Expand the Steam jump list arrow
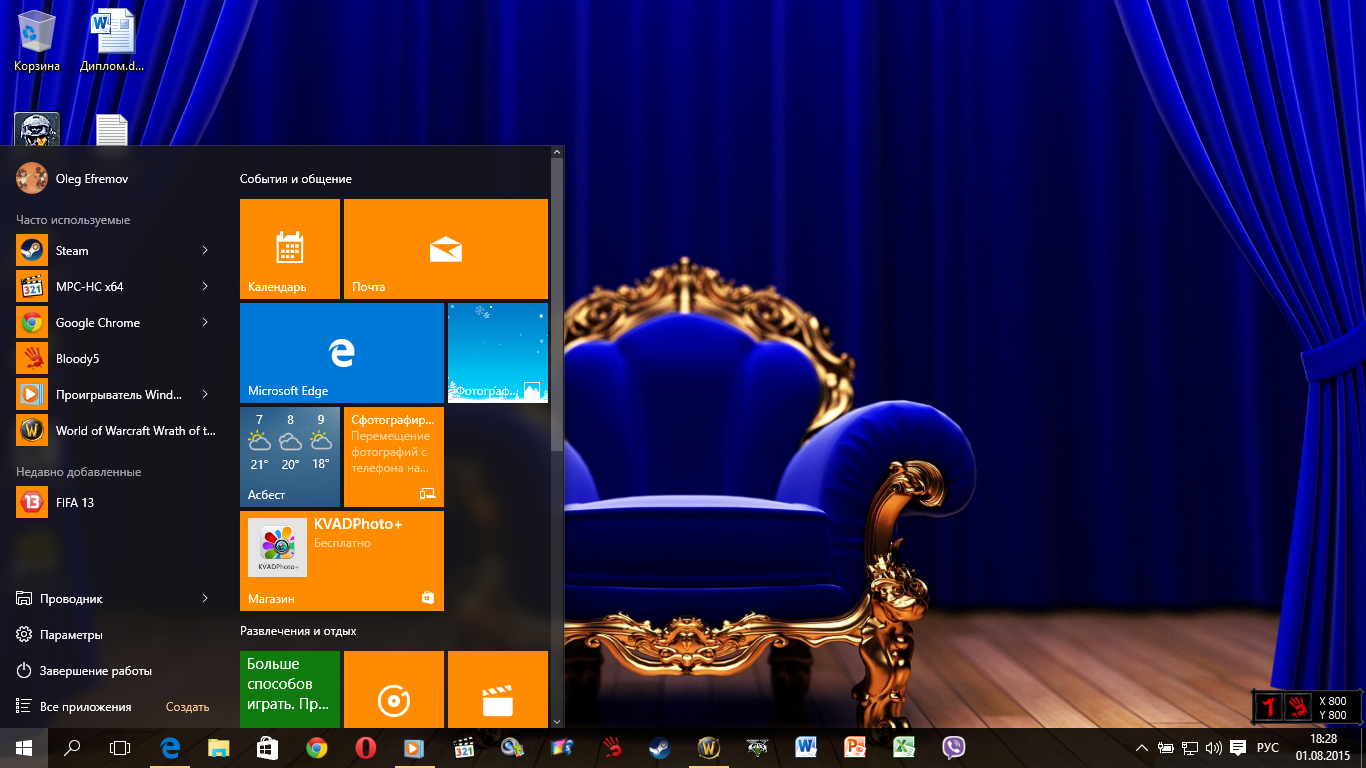Image resolution: width=1366 pixels, height=768 pixels. (205, 250)
